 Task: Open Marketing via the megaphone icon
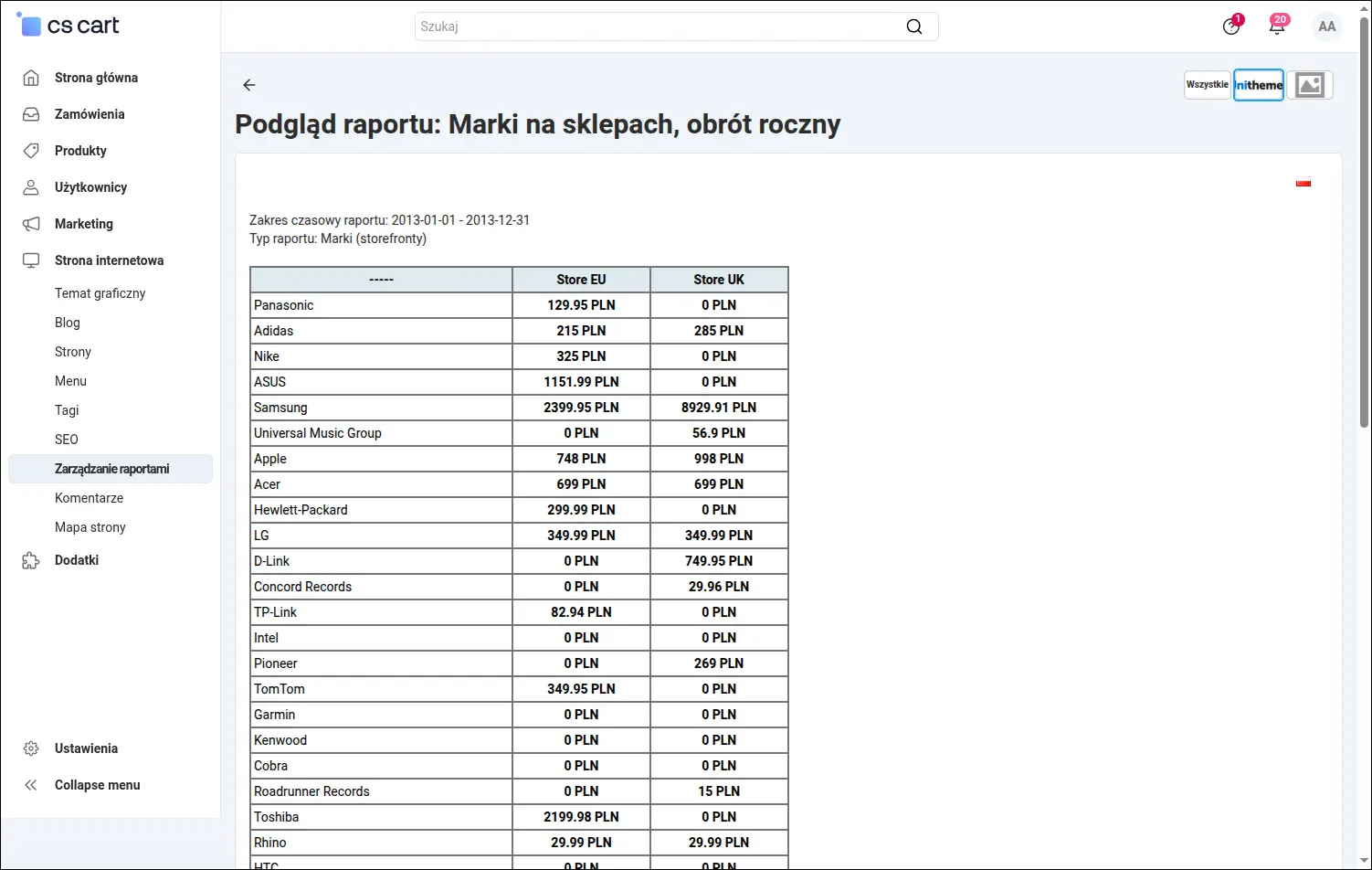coord(31,224)
